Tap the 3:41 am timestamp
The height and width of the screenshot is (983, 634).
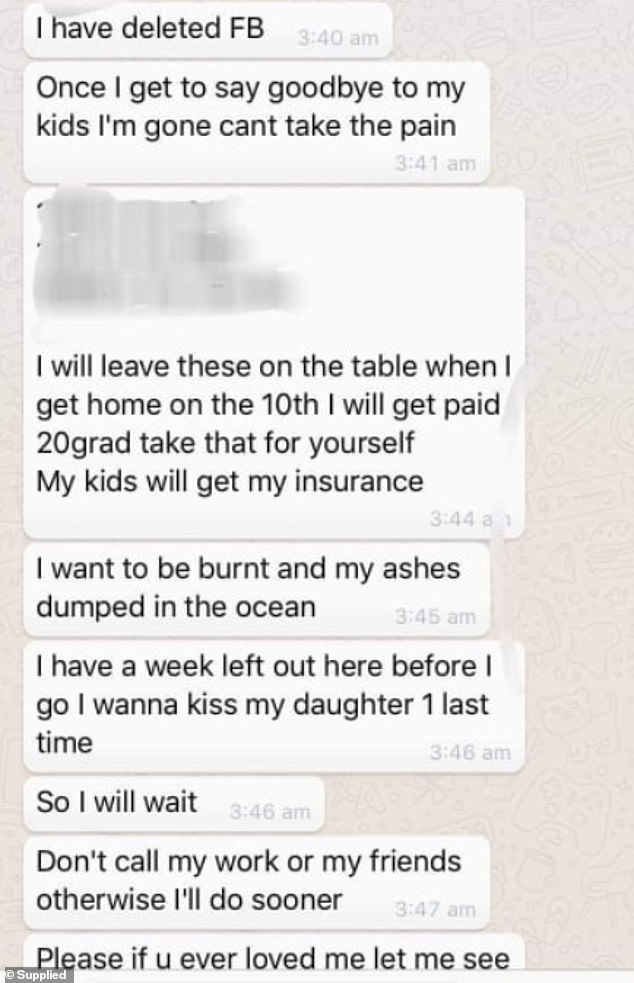pos(435,164)
